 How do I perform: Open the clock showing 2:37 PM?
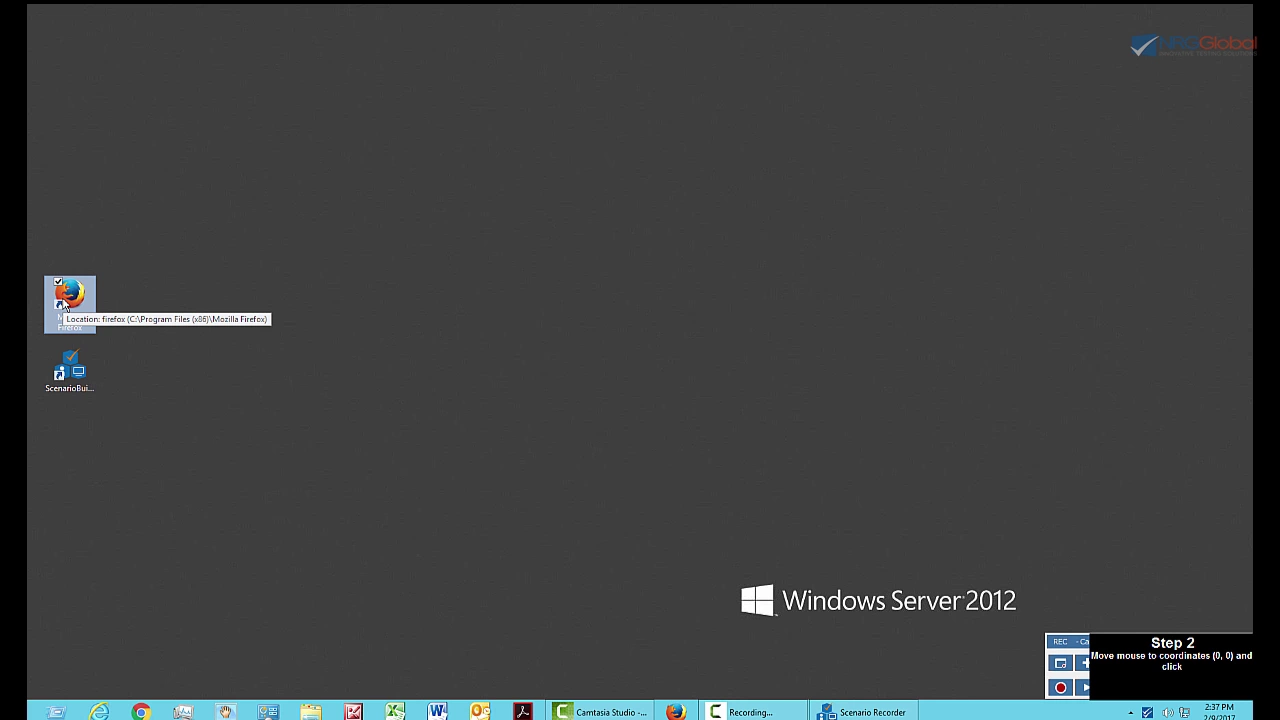pyautogui.click(x=1219, y=712)
